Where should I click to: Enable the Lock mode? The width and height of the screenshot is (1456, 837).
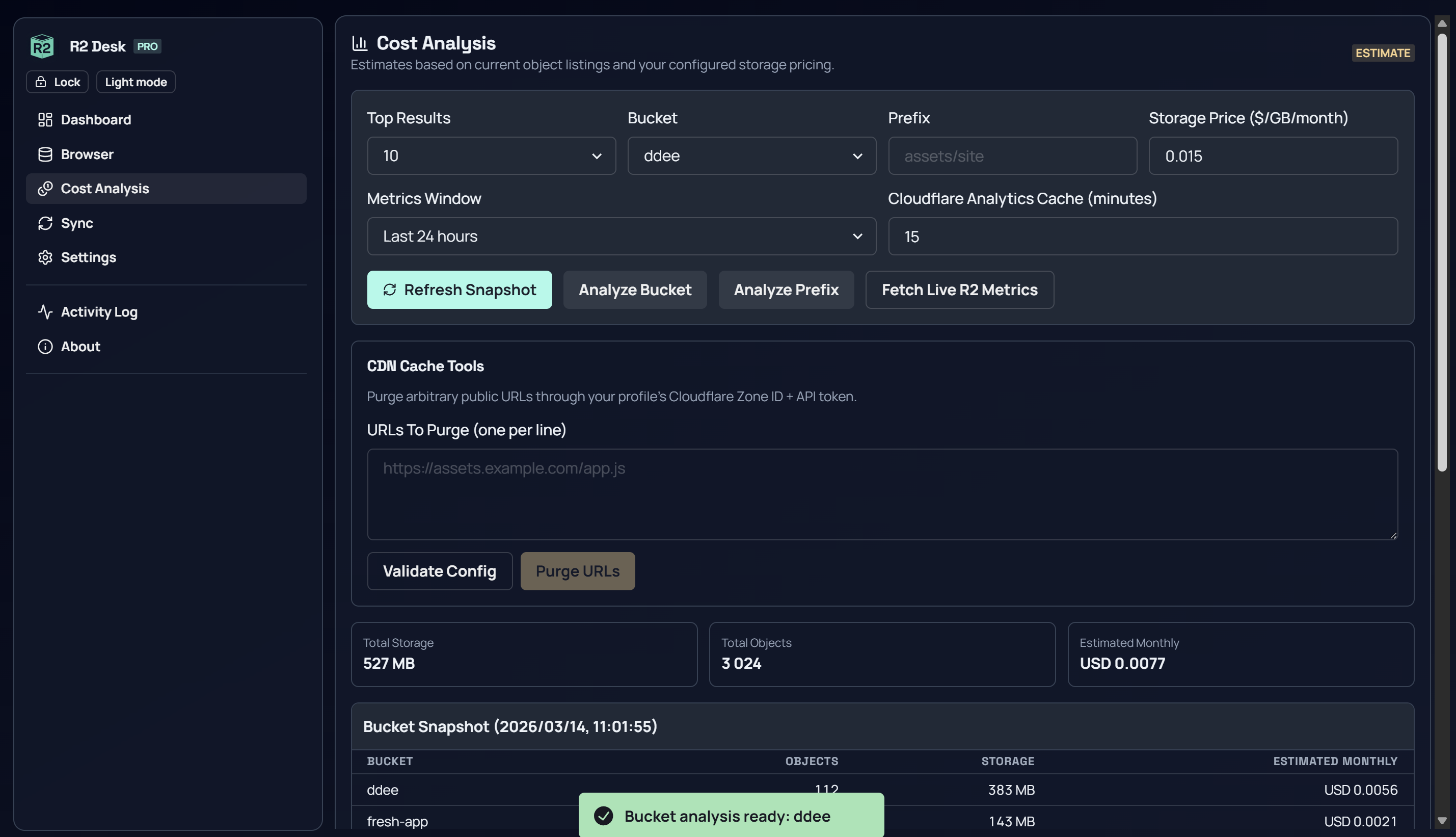57,82
